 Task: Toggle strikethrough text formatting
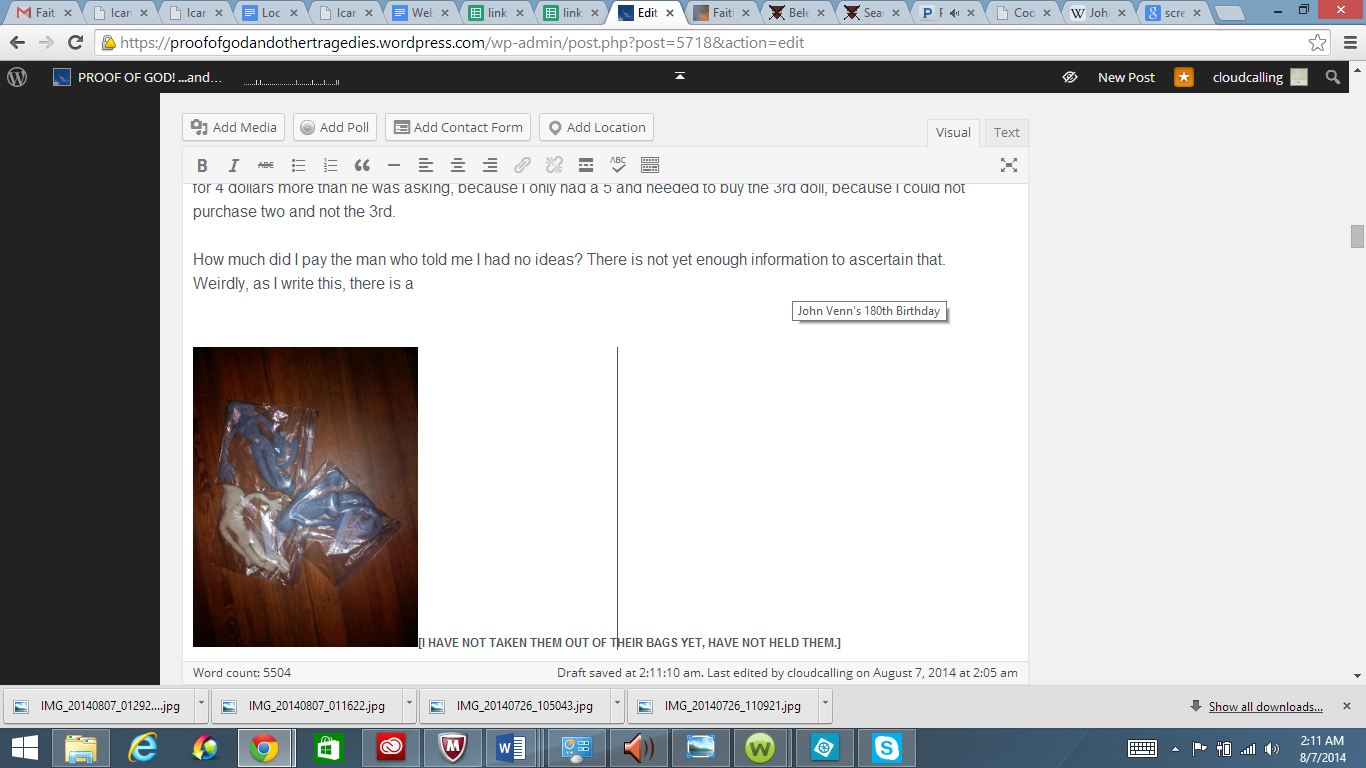[266, 166]
